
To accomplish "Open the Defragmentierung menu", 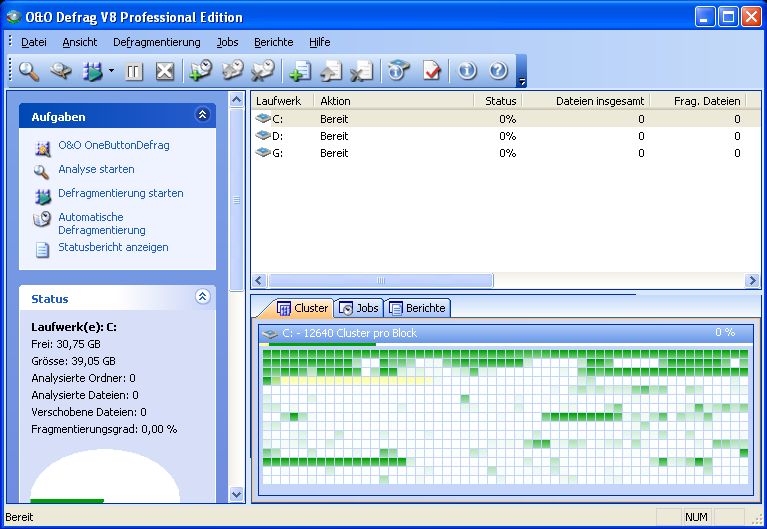I will click(x=156, y=42).
